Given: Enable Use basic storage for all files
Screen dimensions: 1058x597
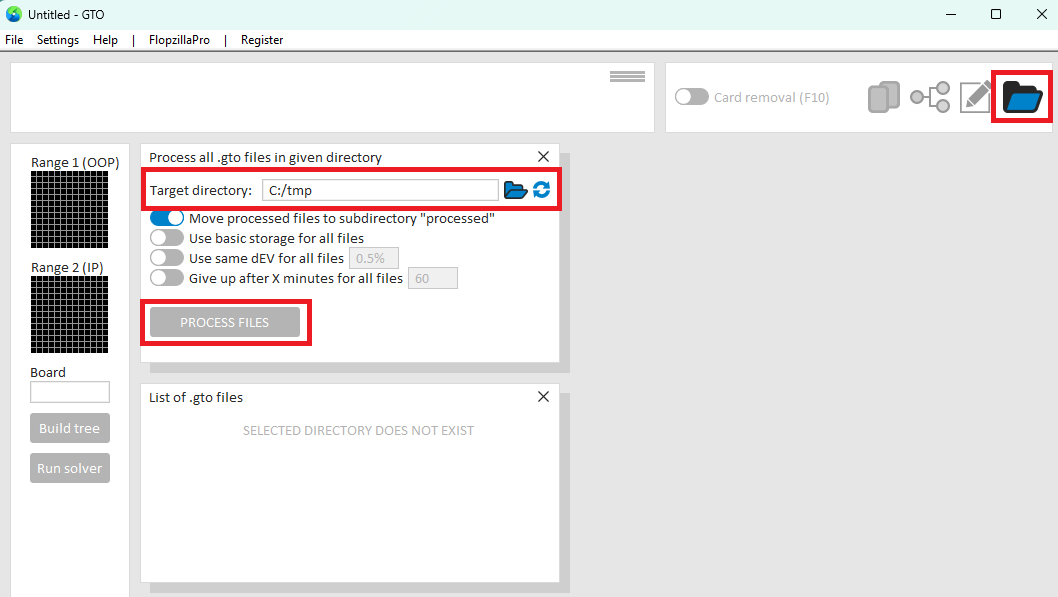Looking at the screenshot, I should pos(167,238).
